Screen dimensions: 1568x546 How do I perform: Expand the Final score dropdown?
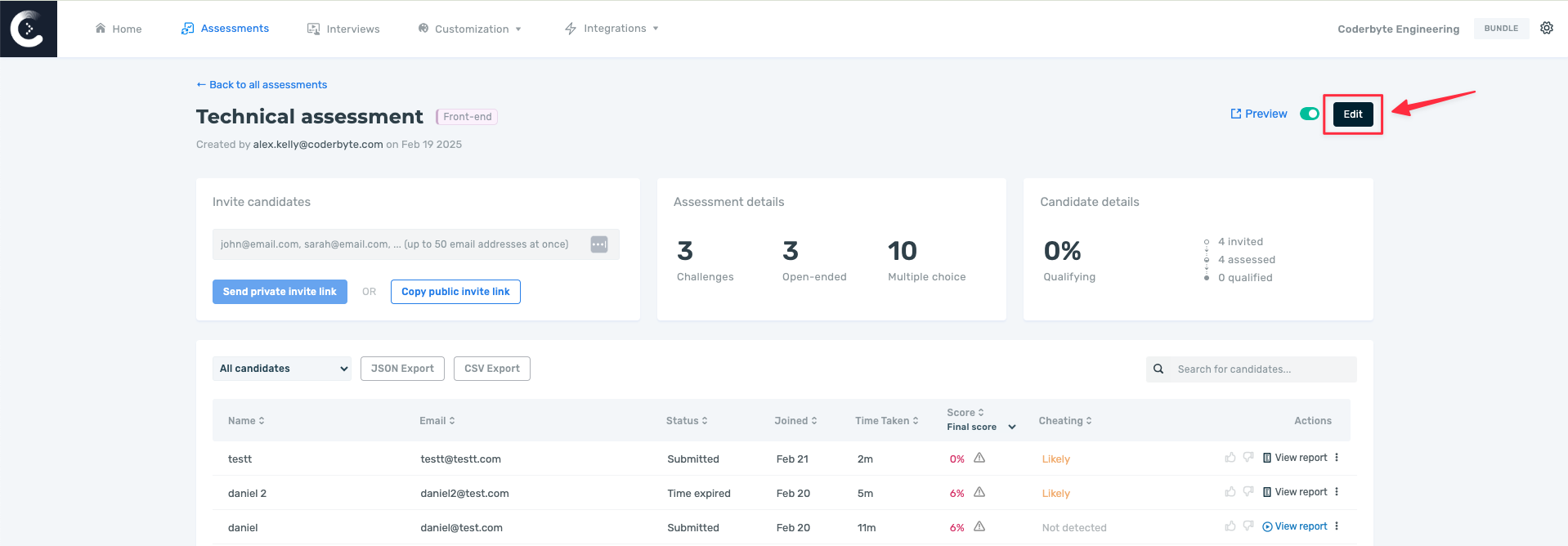click(1011, 427)
